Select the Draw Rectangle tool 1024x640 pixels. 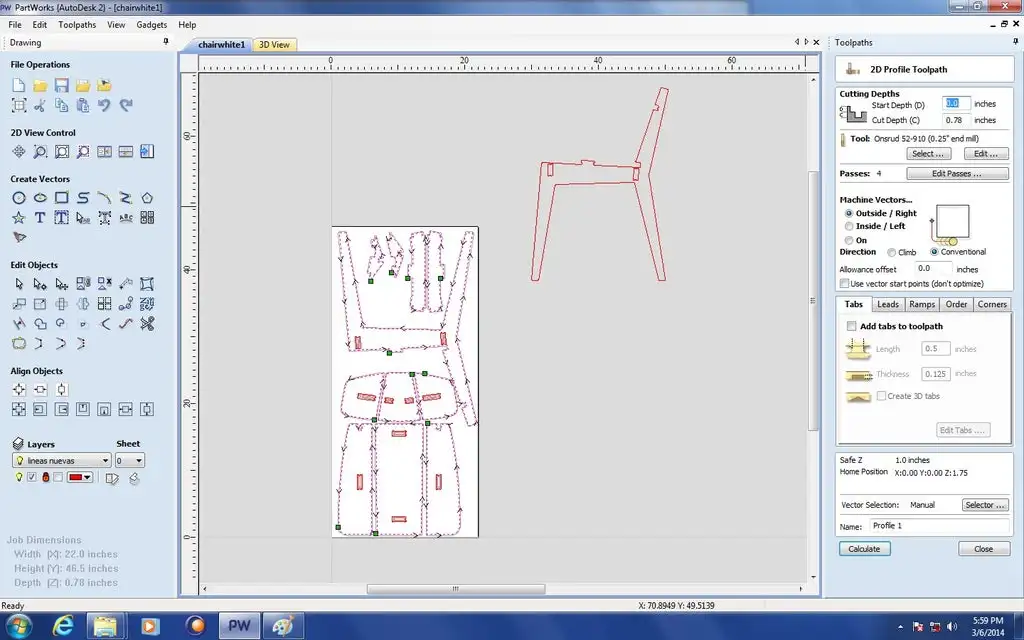tap(61, 198)
